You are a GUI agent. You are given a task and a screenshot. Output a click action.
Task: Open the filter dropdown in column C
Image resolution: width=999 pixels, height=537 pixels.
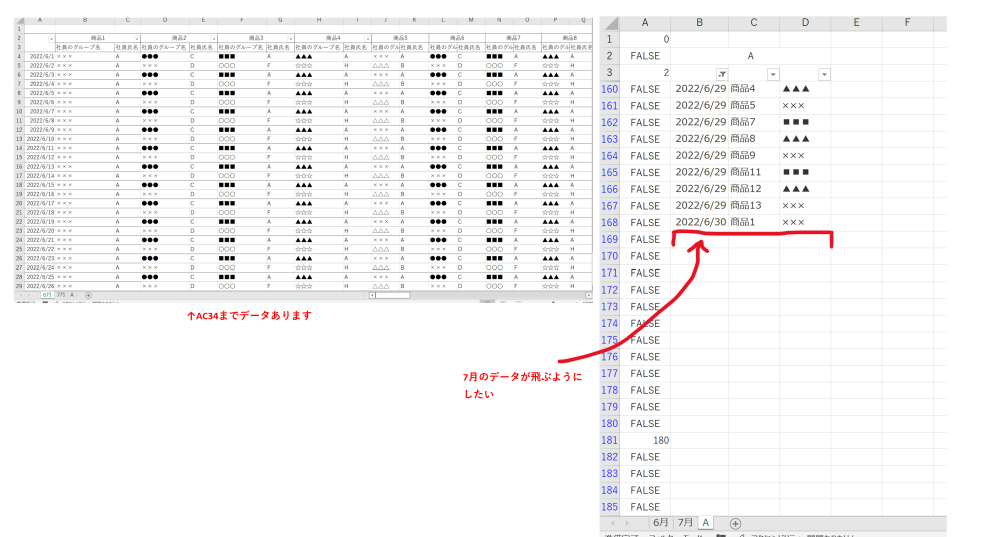[x=773, y=75]
